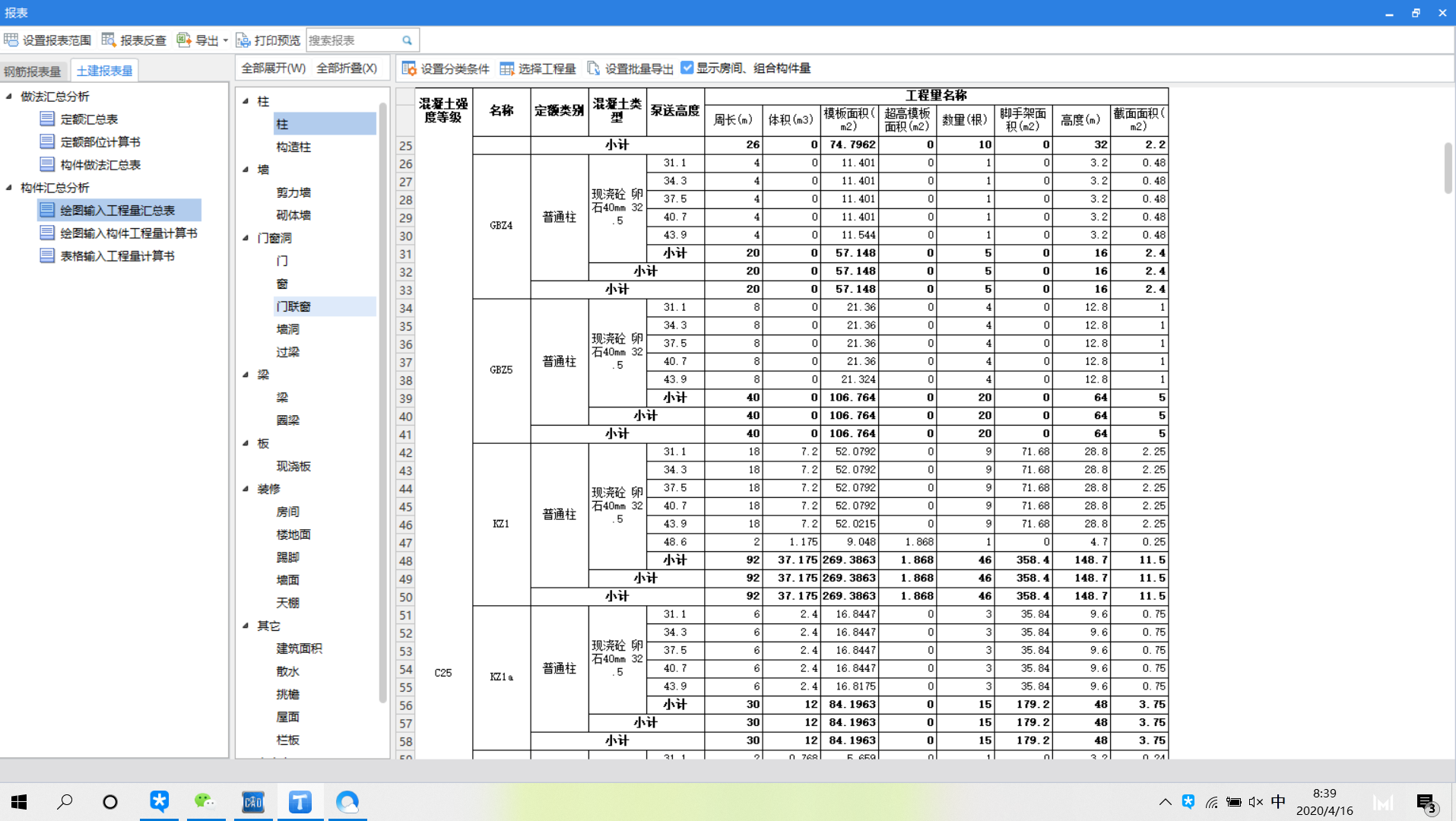The image size is (1456, 821).
Task: Click 全部折叠(X) button
Action: (x=347, y=68)
